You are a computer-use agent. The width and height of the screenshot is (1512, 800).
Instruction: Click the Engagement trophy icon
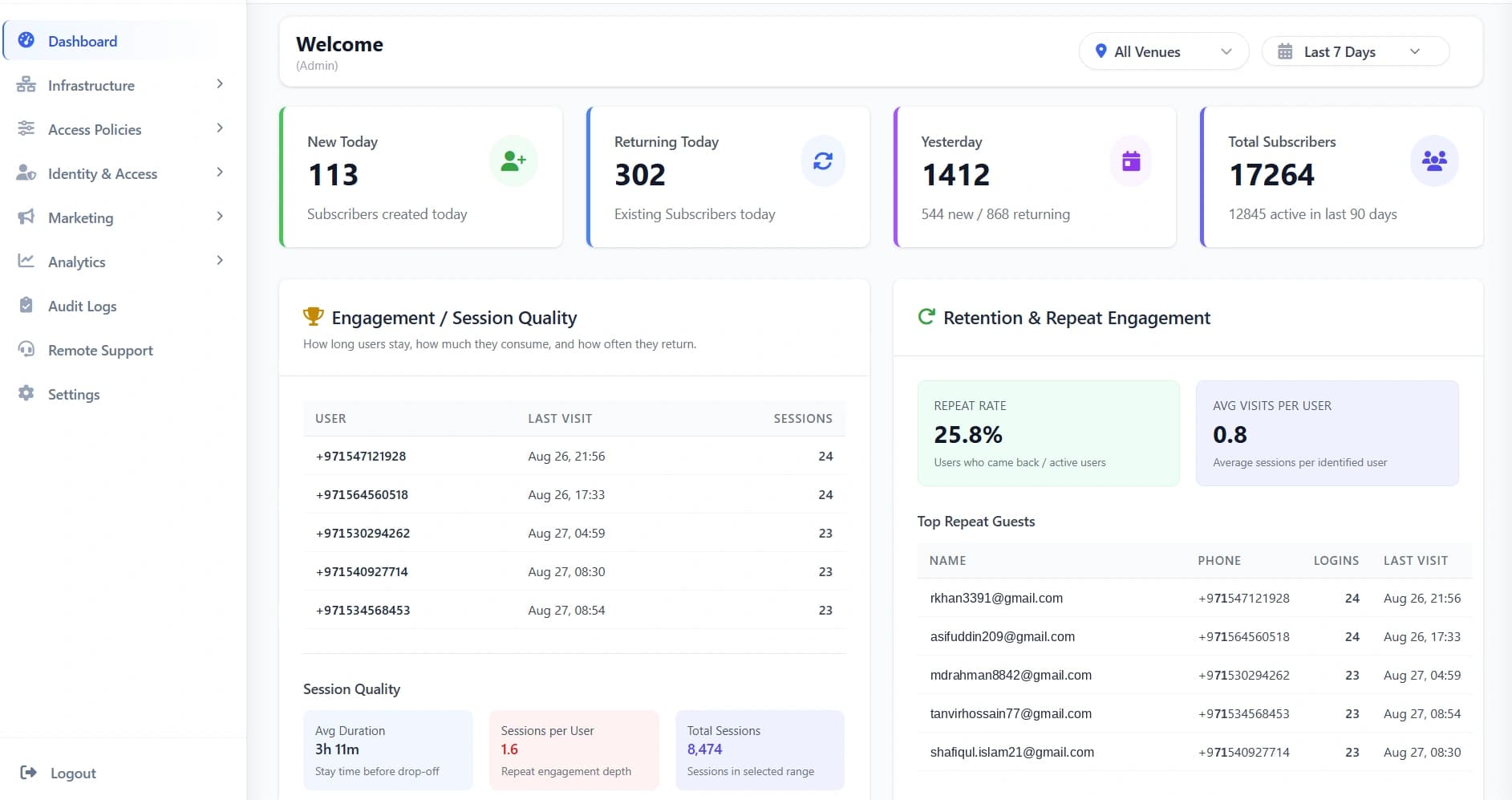[x=313, y=316]
